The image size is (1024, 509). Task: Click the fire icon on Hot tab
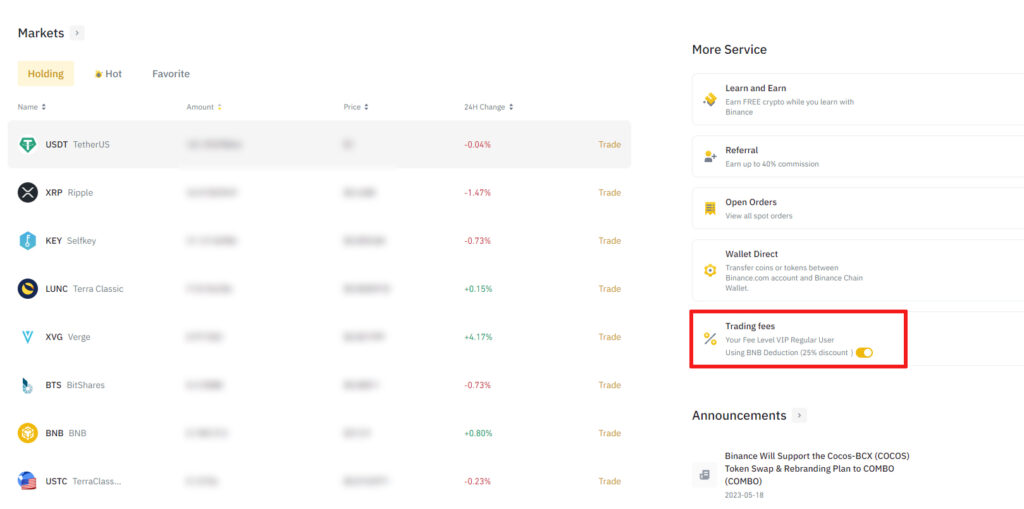tap(99, 74)
